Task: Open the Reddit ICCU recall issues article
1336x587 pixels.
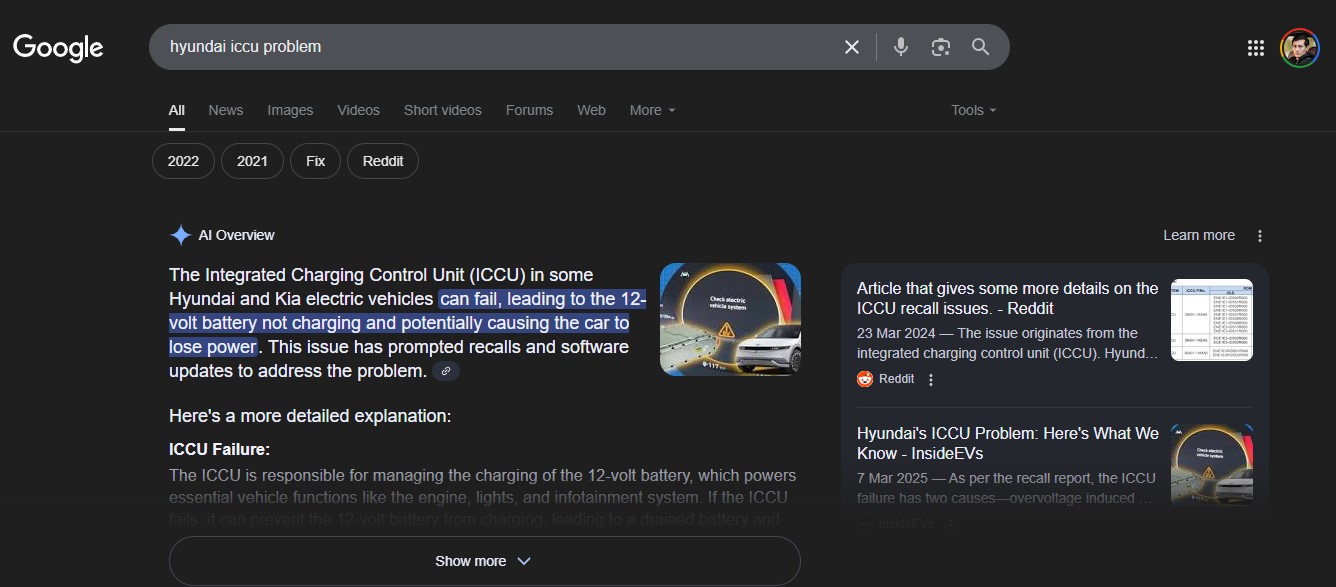Action: click(1007, 298)
